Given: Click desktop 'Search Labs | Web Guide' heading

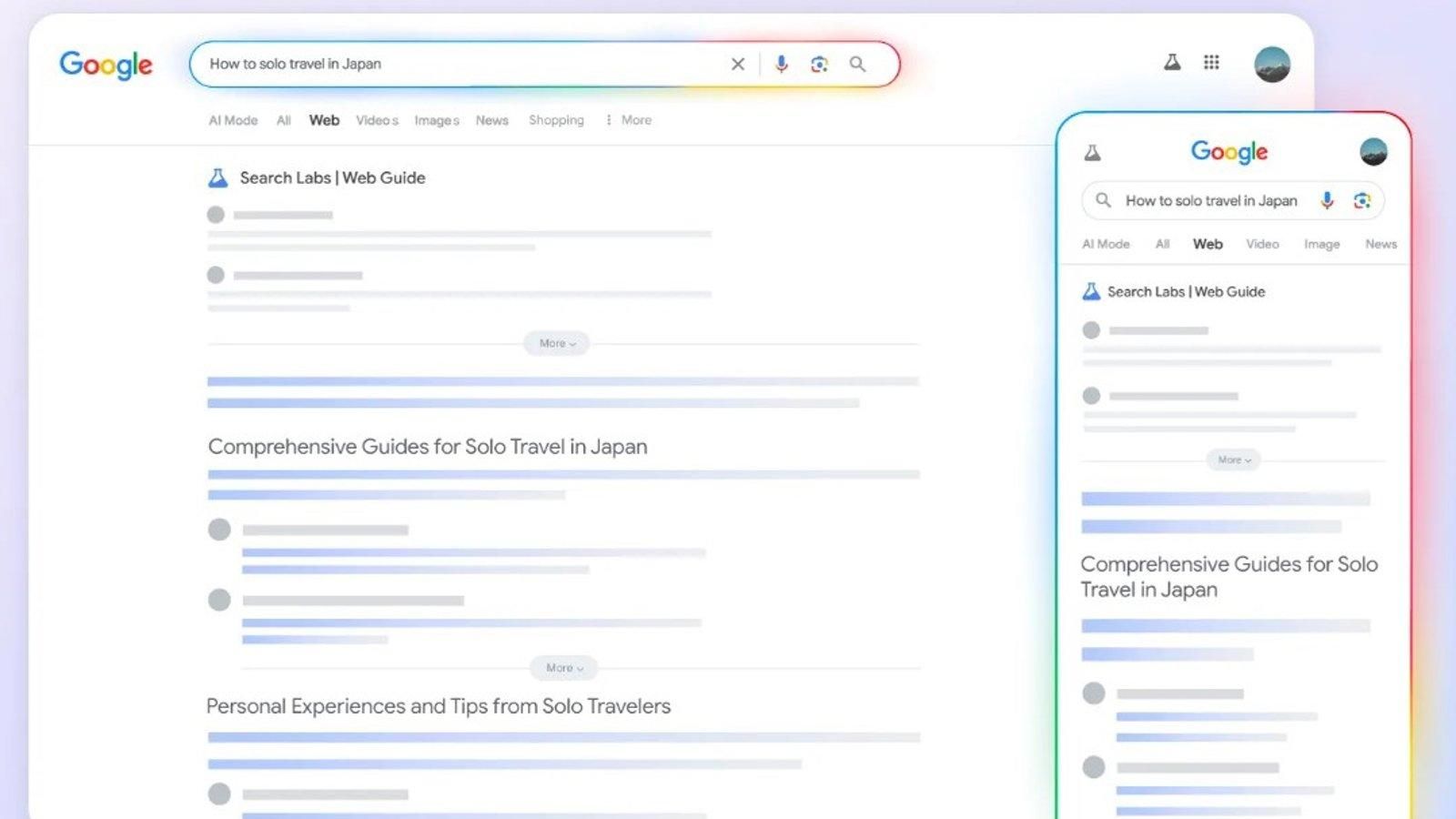Looking at the screenshot, I should (x=332, y=177).
